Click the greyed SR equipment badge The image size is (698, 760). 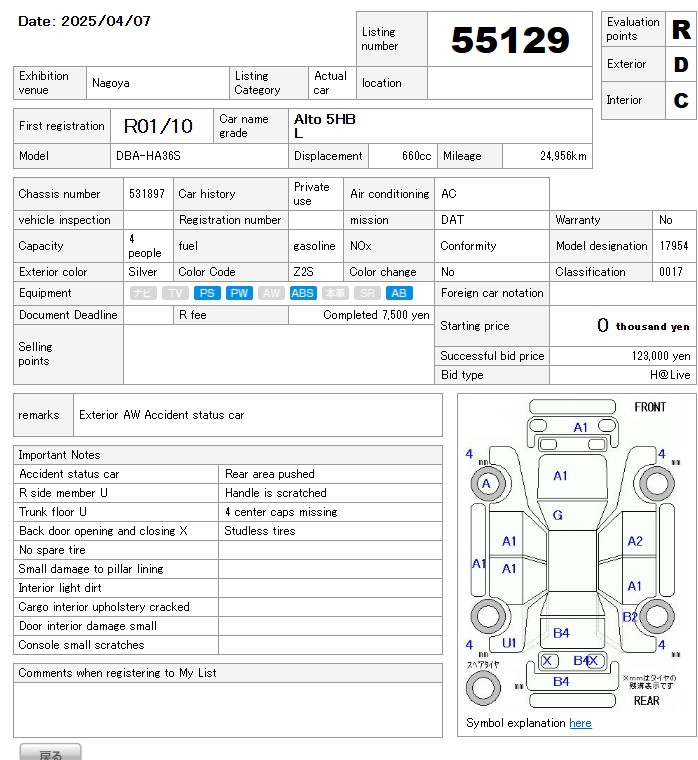coord(367,293)
